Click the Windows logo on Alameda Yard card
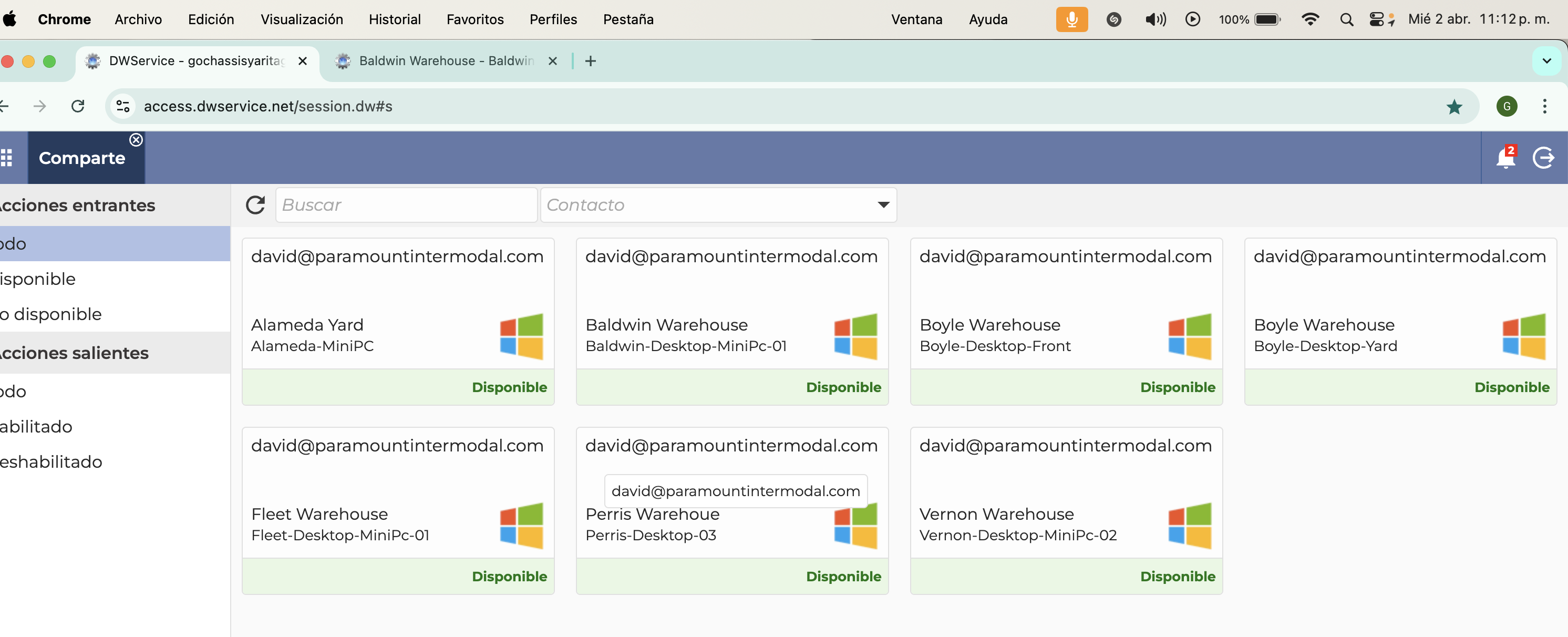 (x=522, y=336)
